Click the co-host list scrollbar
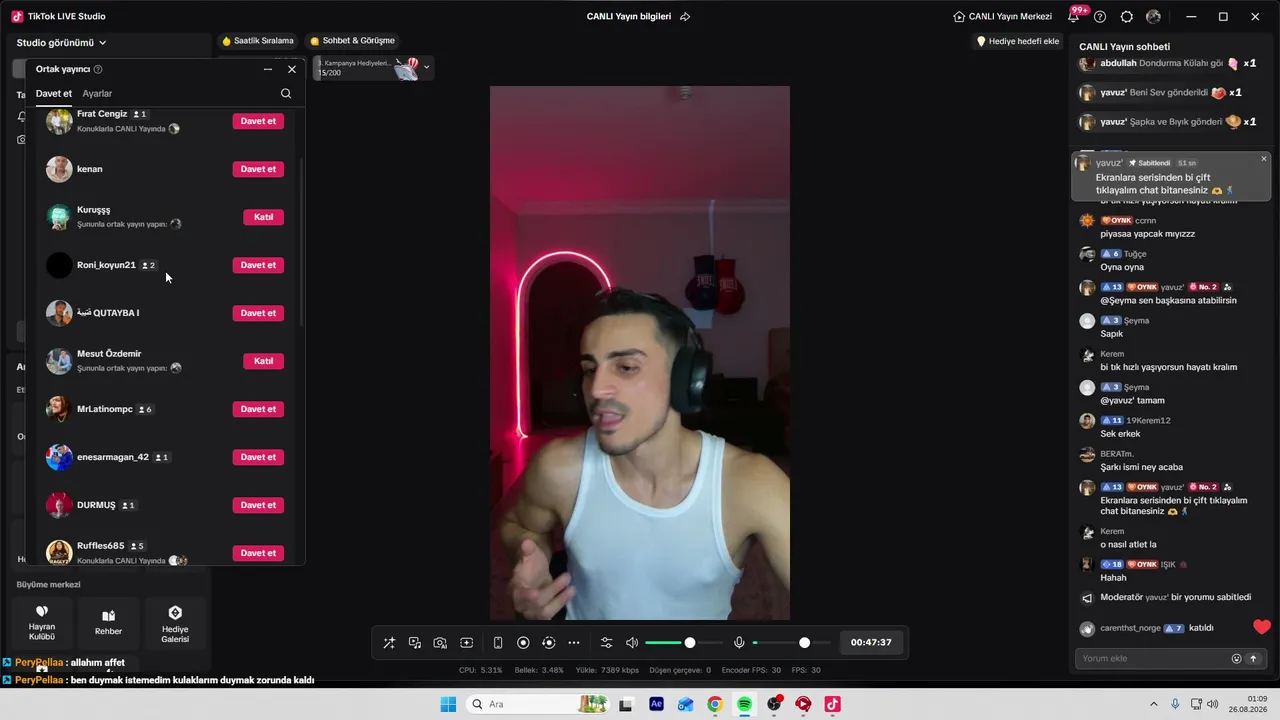 (x=302, y=240)
